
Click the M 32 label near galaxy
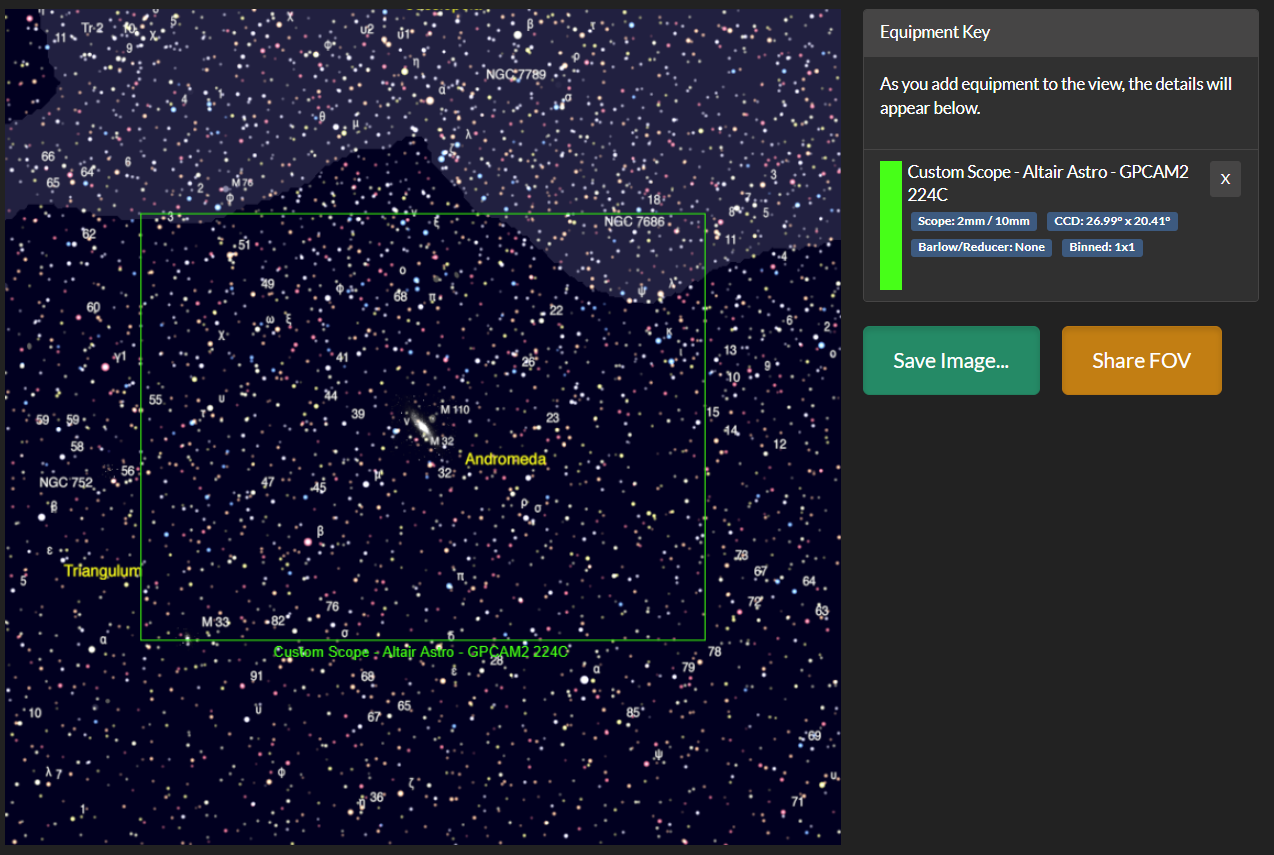click(443, 441)
